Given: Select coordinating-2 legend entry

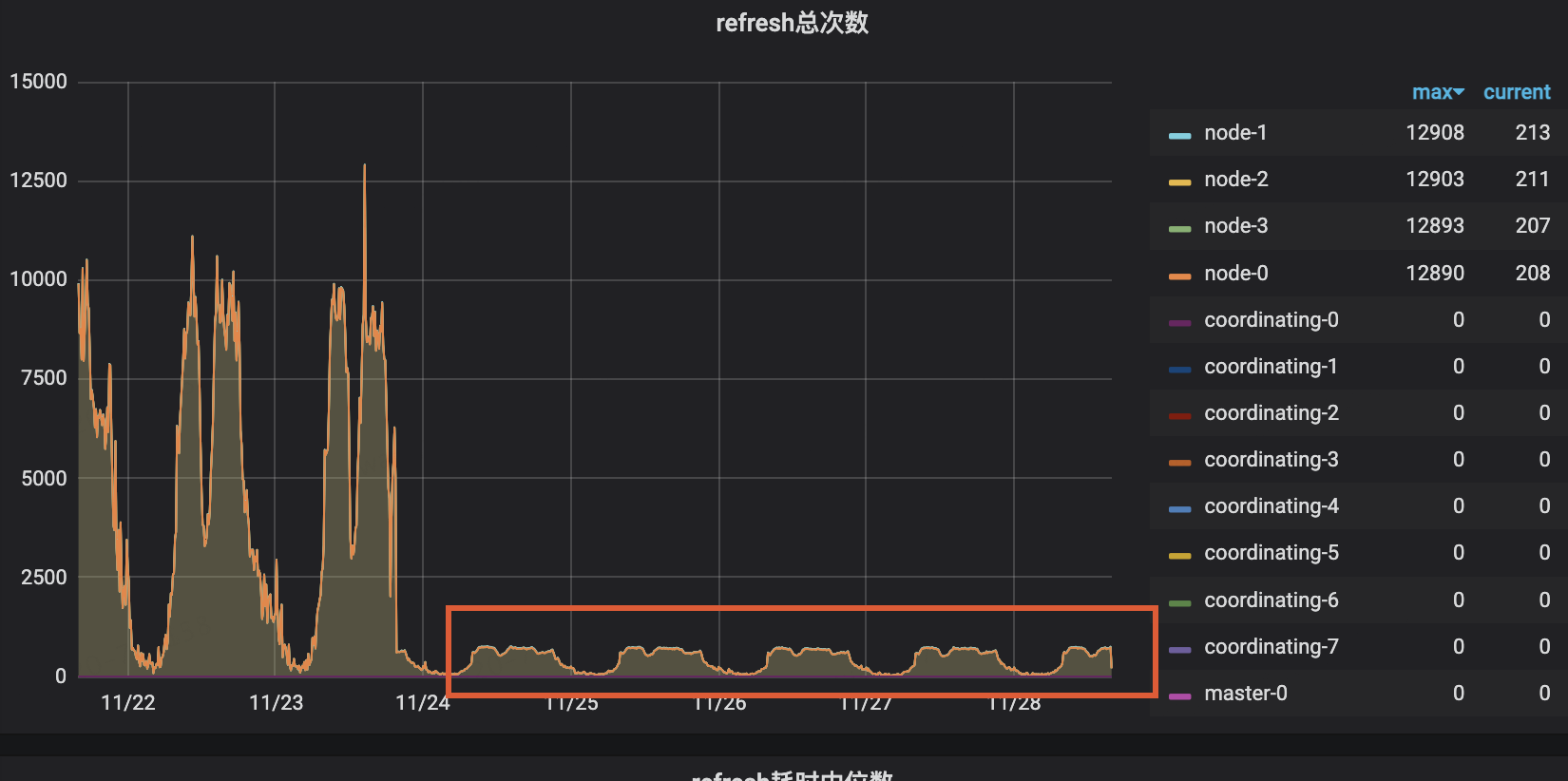Looking at the screenshot, I should click(1272, 413).
